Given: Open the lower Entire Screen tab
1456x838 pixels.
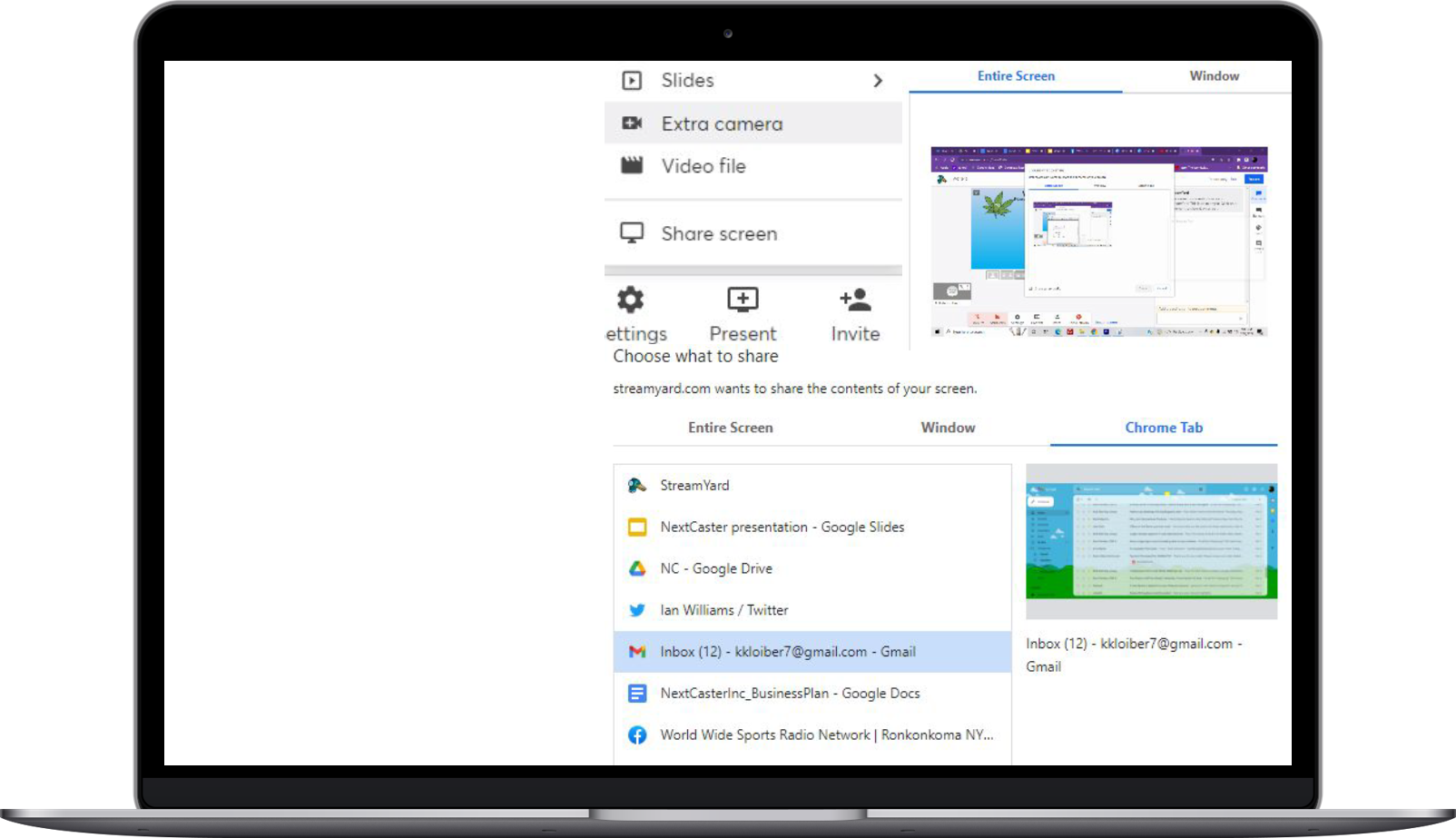Looking at the screenshot, I should [730, 428].
